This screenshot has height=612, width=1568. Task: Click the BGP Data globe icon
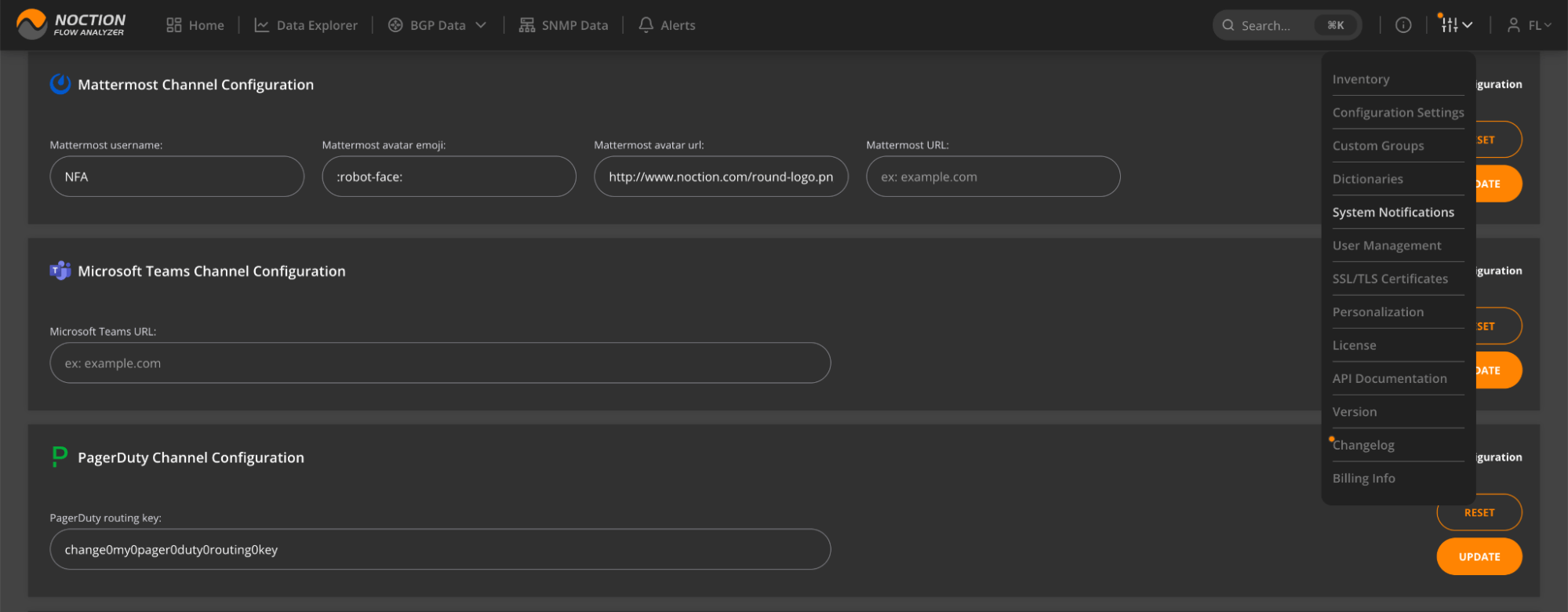tap(395, 25)
